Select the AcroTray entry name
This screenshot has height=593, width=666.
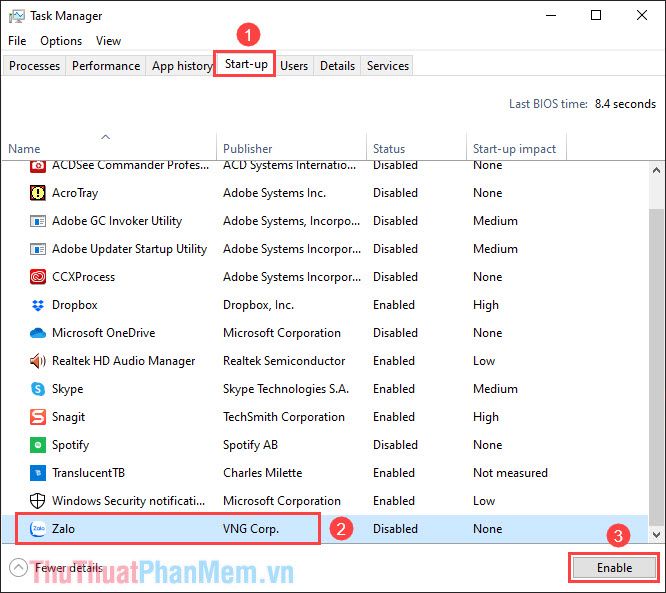75,193
